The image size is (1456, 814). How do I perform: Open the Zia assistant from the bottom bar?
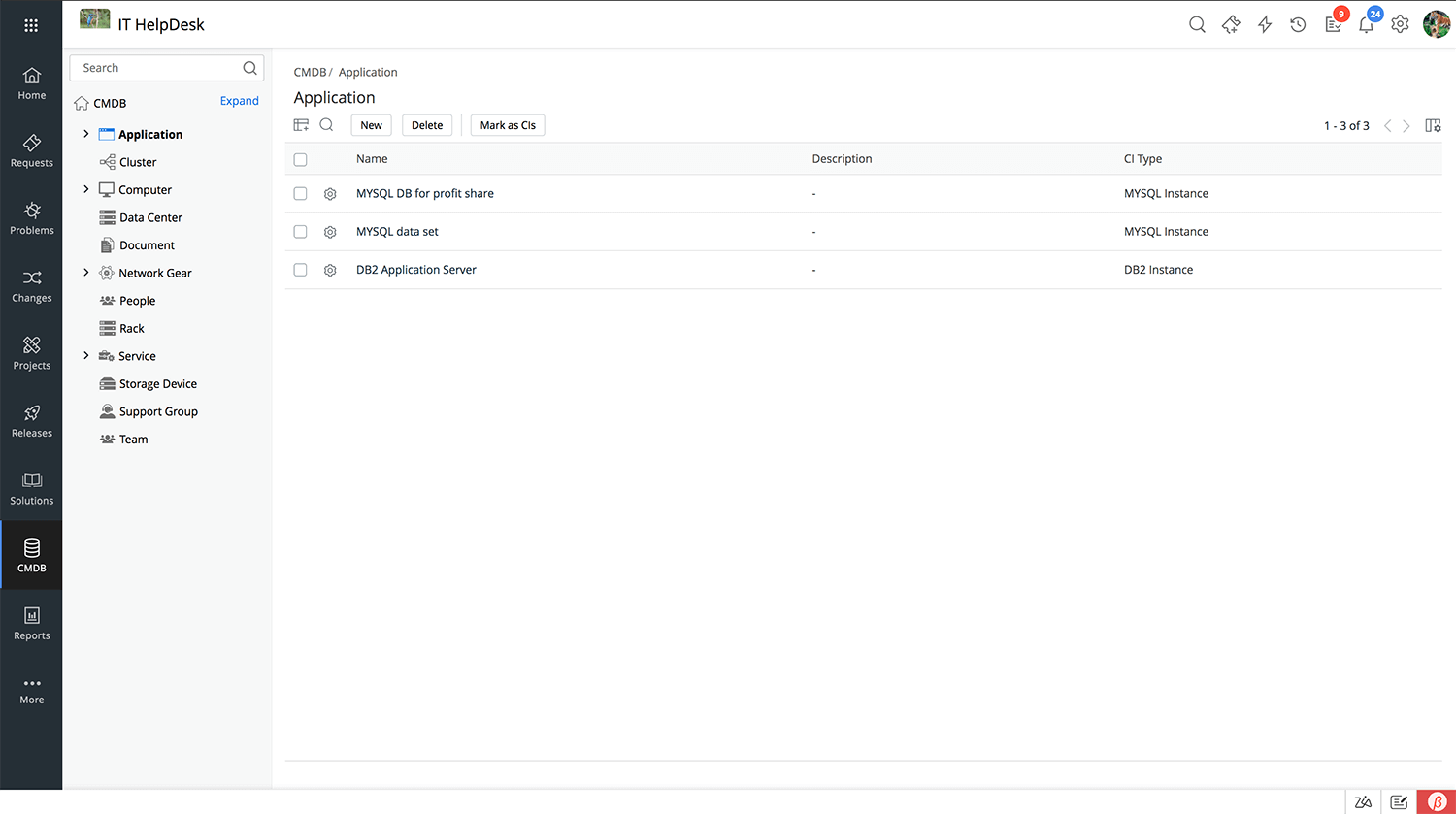[x=1363, y=802]
